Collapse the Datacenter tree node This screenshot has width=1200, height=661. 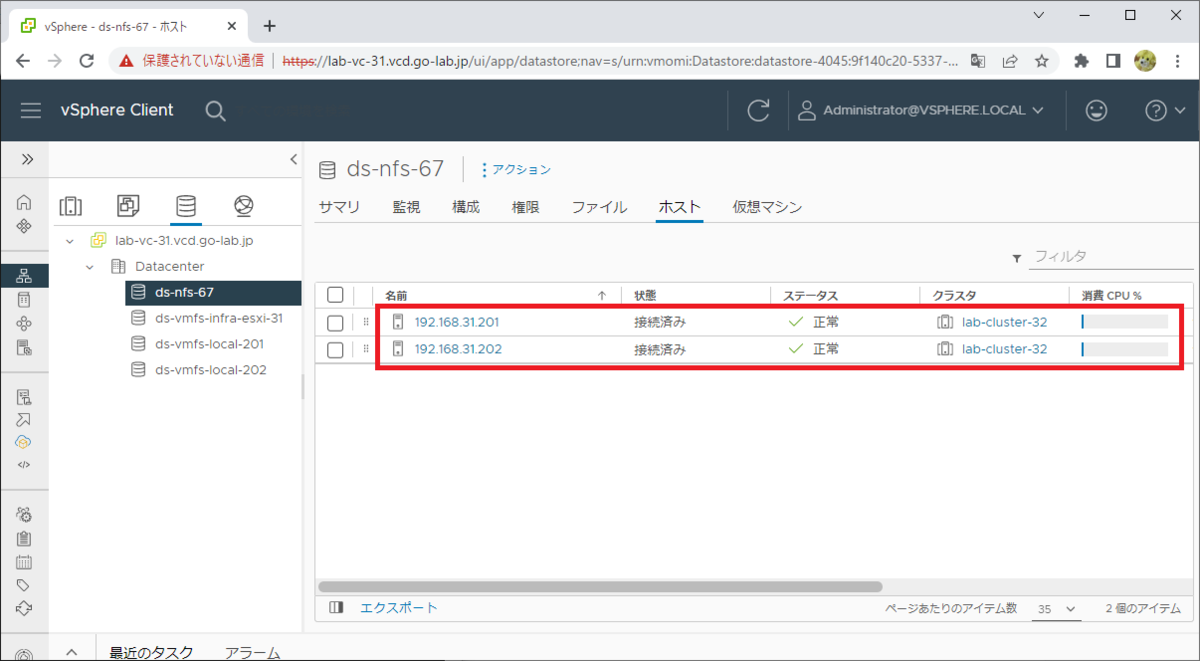[x=90, y=267]
